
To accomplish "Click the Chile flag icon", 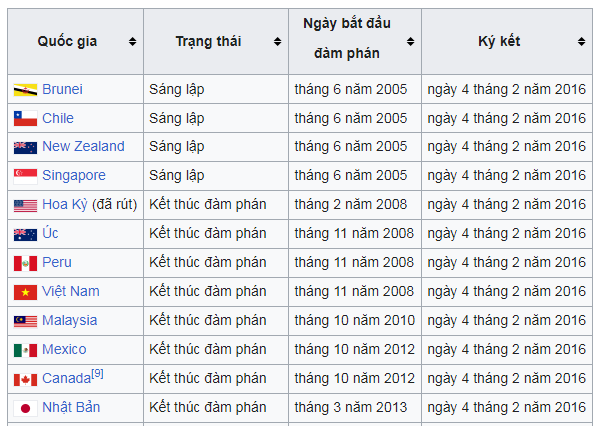I will point(25,119).
